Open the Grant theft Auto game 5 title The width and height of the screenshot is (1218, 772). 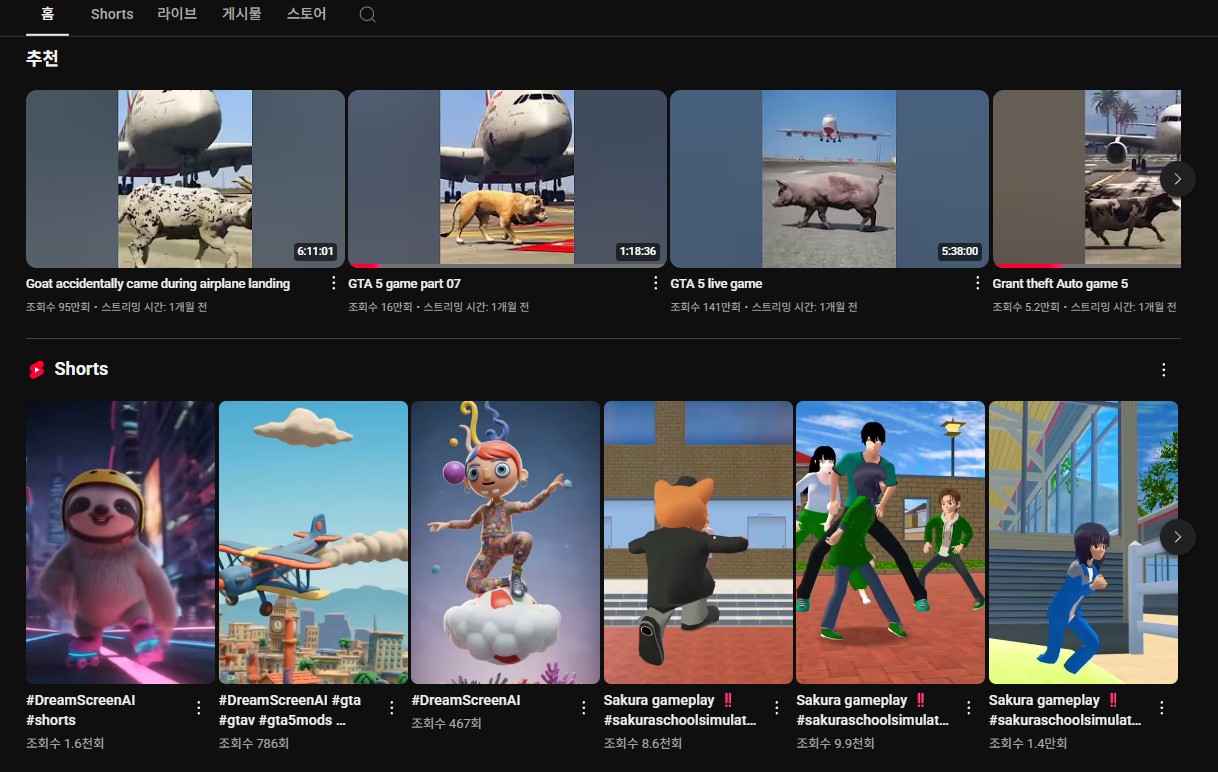(1060, 284)
